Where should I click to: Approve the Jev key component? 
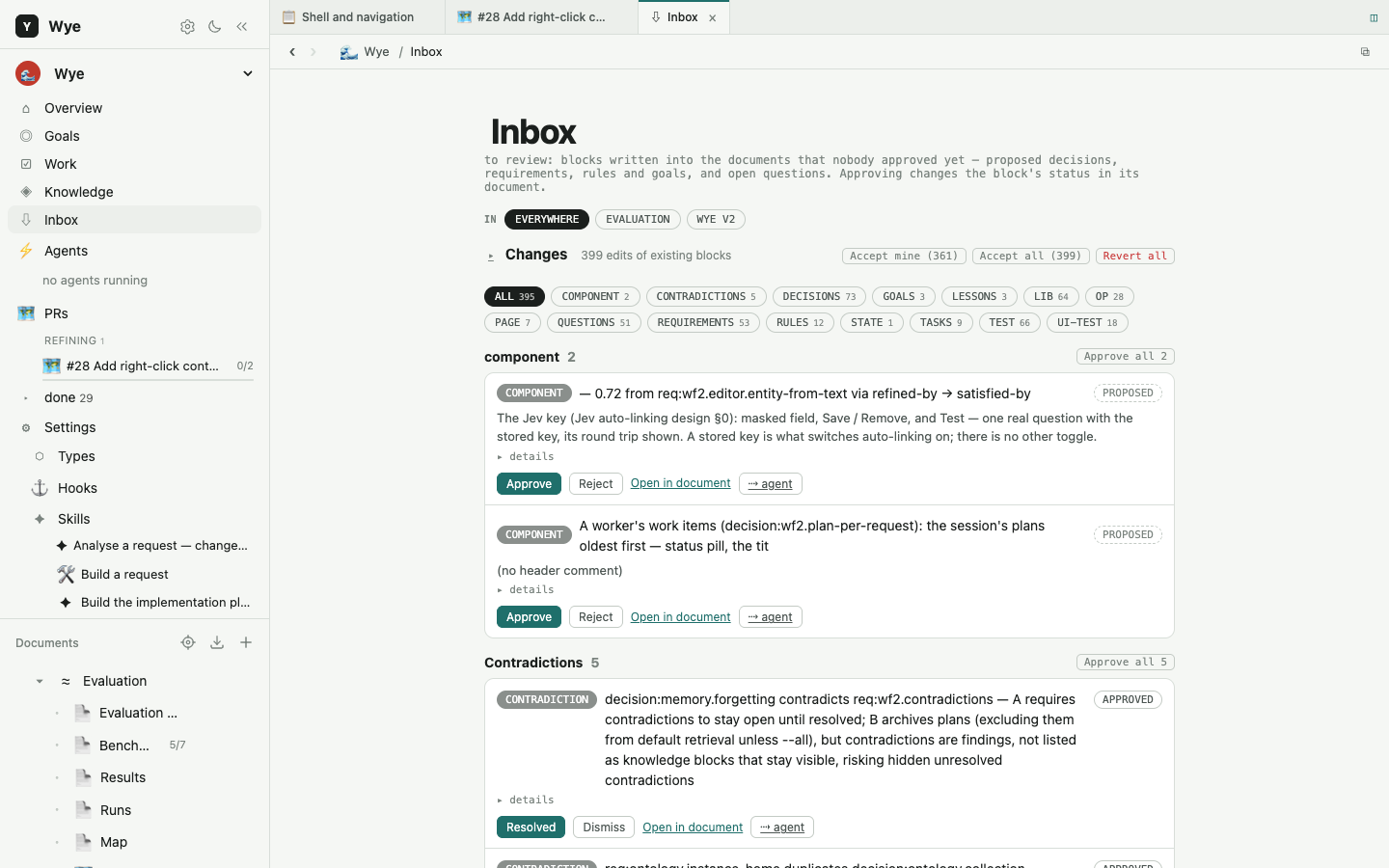529,484
